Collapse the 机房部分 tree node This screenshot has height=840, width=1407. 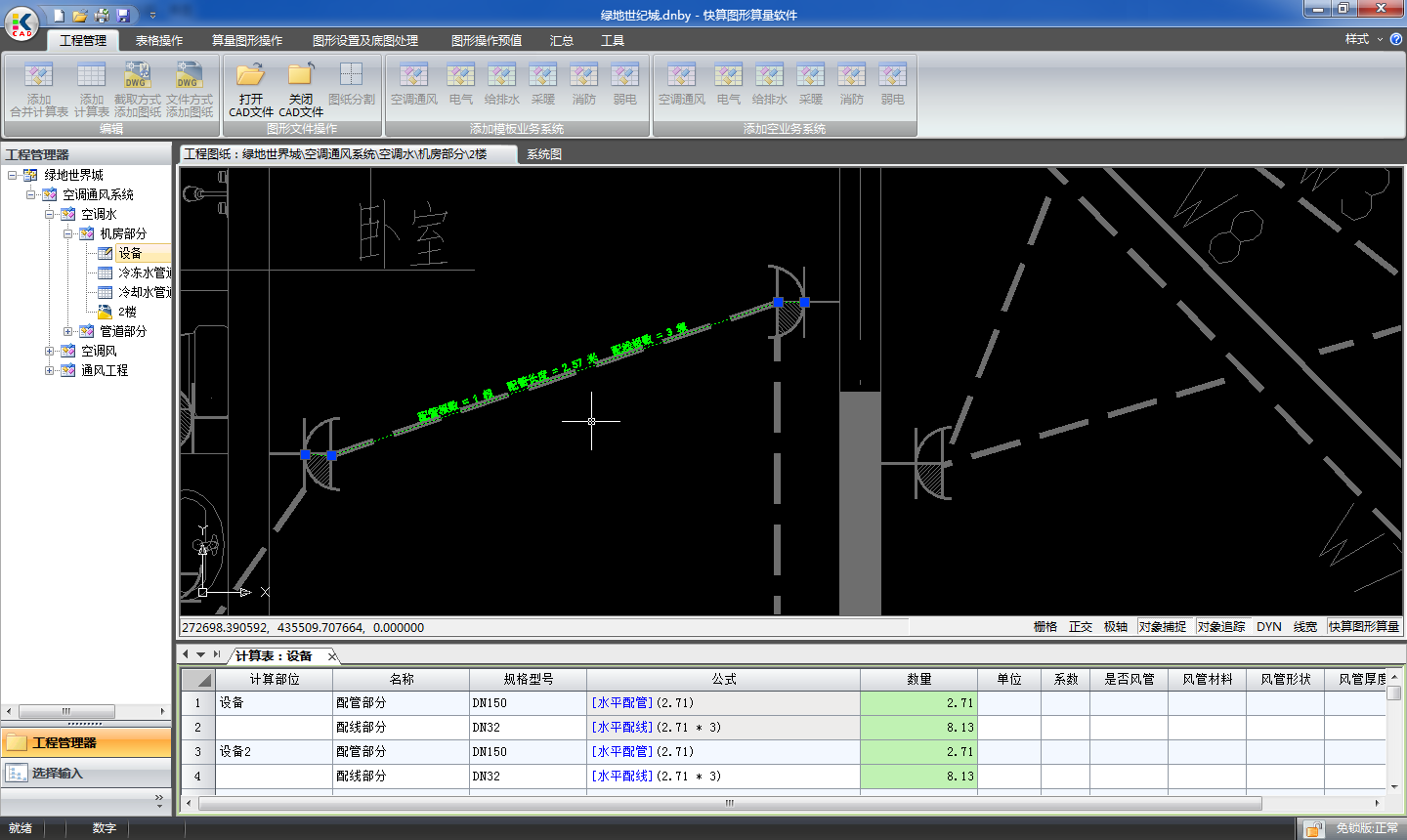(x=67, y=233)
